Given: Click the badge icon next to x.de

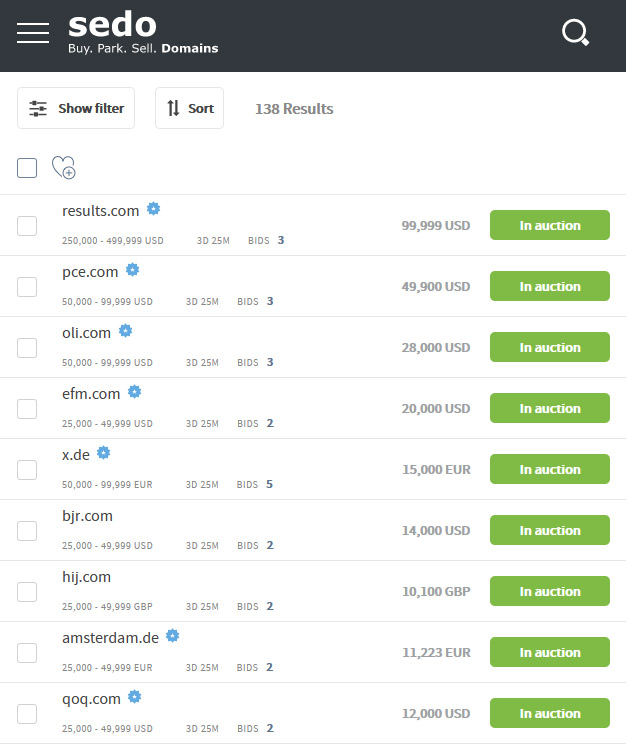Looking at the screenshot, I should [104, 452].
